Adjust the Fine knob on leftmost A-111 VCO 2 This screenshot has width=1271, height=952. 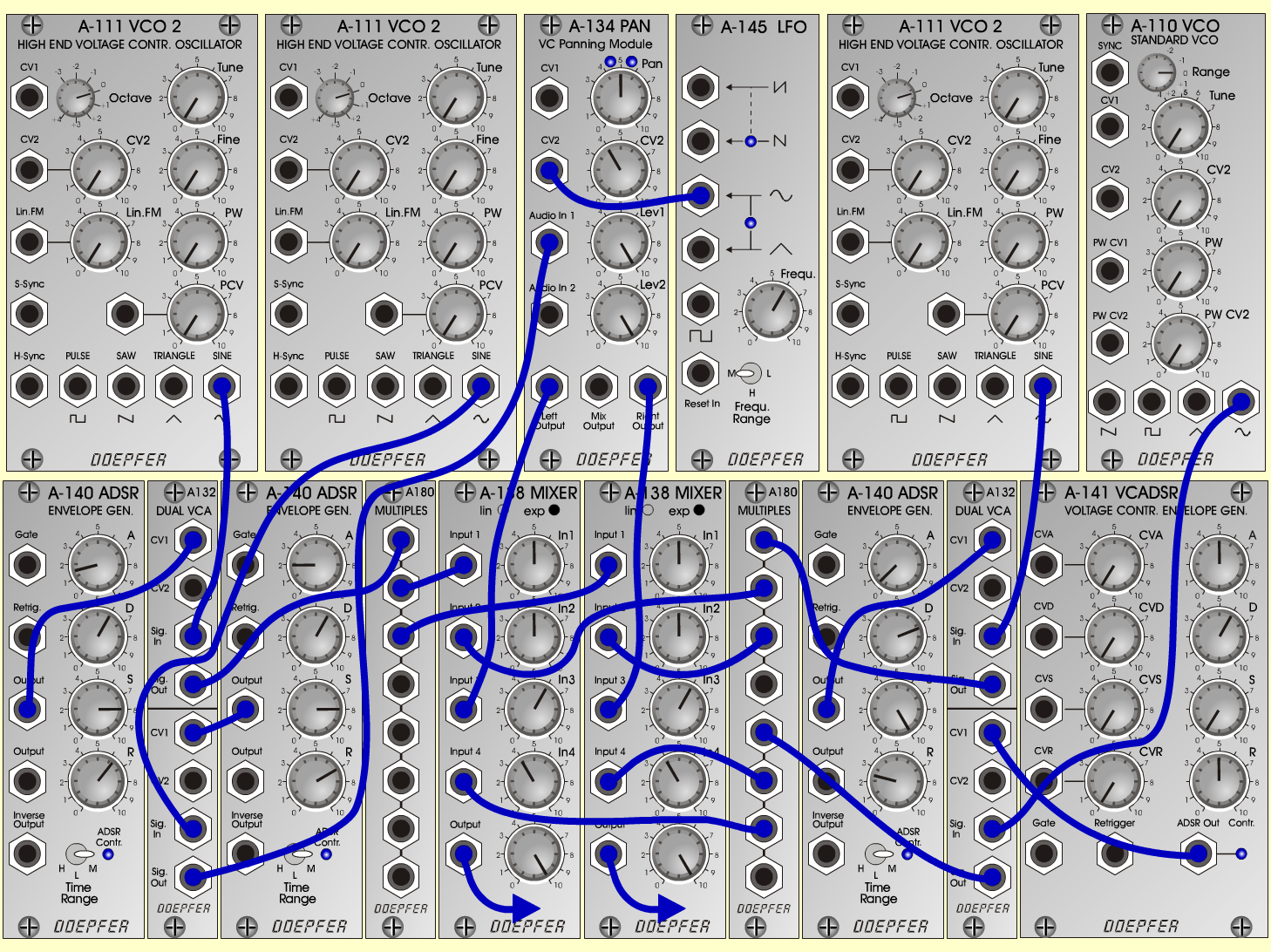coord(196,169)
